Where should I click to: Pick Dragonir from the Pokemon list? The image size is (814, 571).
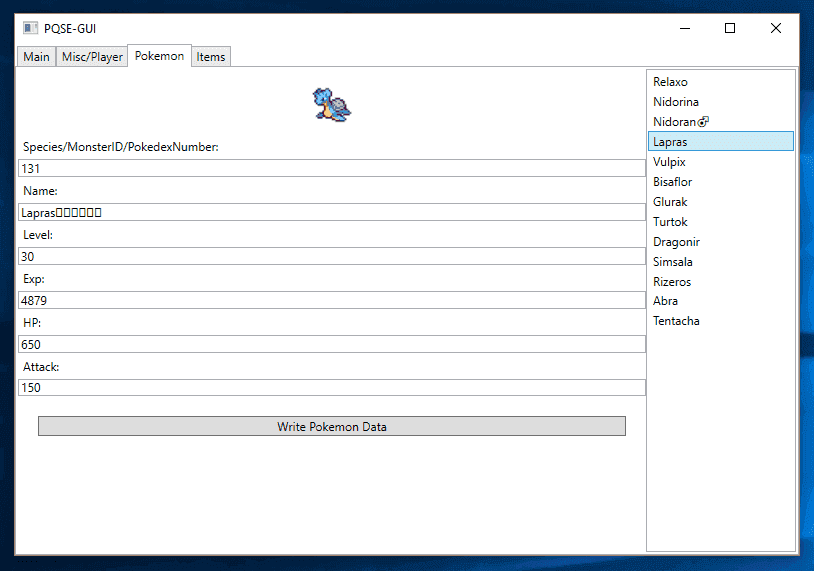pos(721,242)
